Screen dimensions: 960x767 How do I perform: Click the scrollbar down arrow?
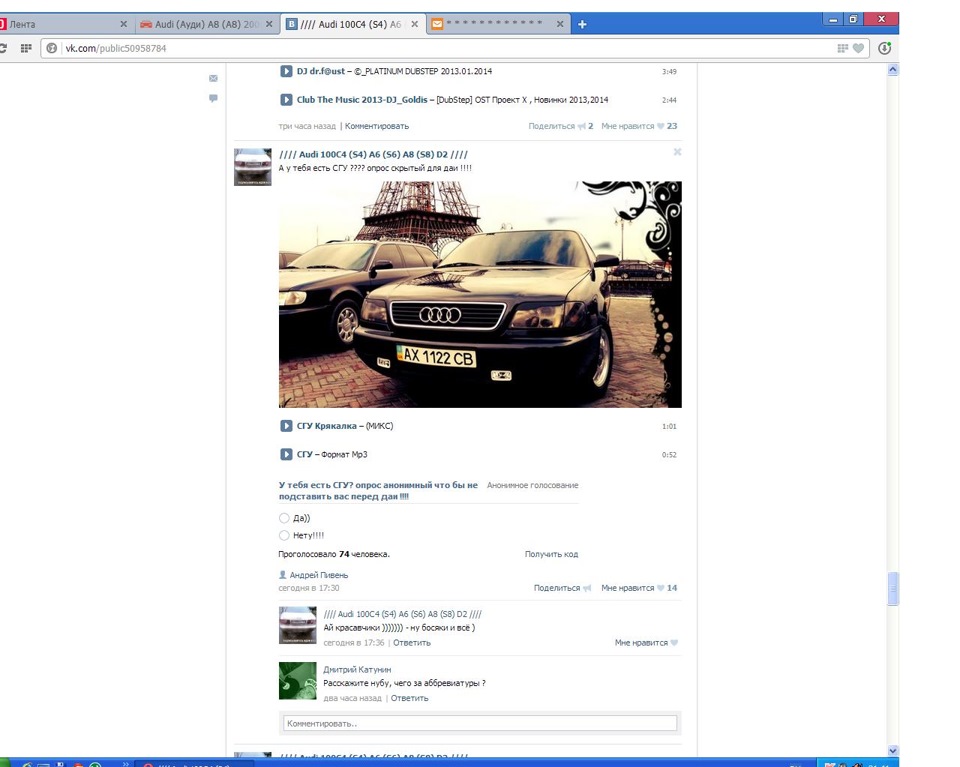[x=893, y=750]
